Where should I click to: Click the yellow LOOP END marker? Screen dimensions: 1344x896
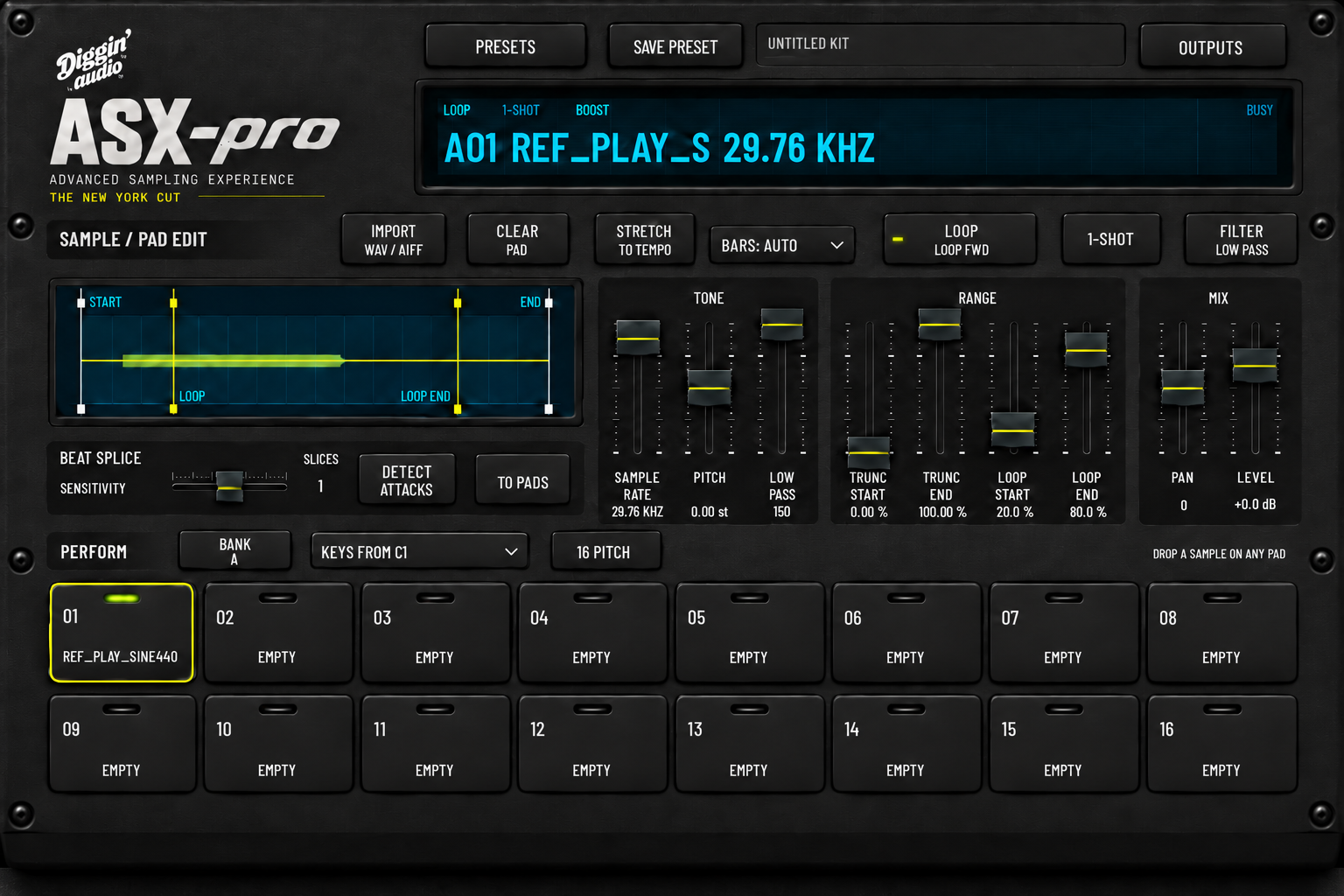[x=458, y=303]
